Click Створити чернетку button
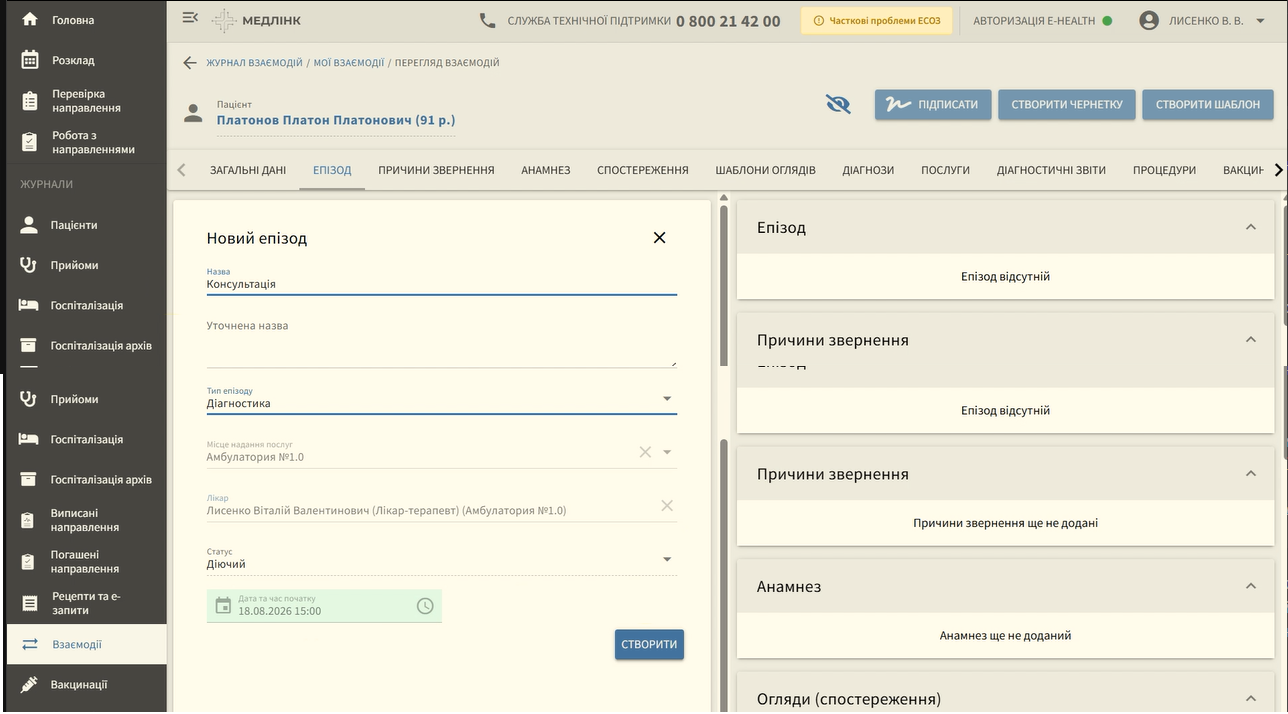This screenshot has height=714, width=1288. coord(1067,105)
